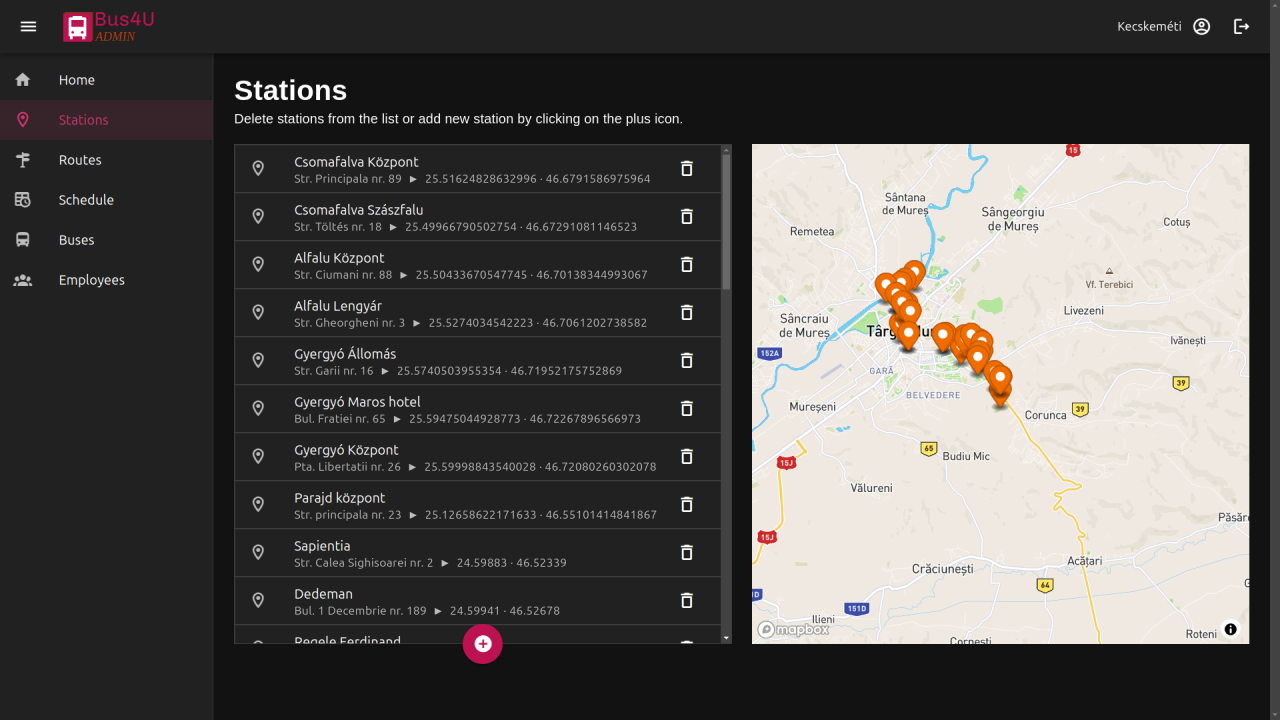The width and height of the screenshot is (1280, 720).
Task: Open the user account profile icon
Action: coord(1201,27)
